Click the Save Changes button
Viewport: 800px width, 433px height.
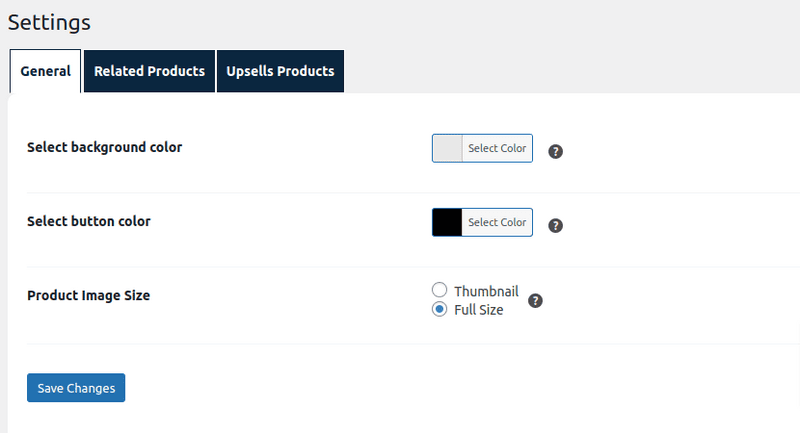pos(76,387)
